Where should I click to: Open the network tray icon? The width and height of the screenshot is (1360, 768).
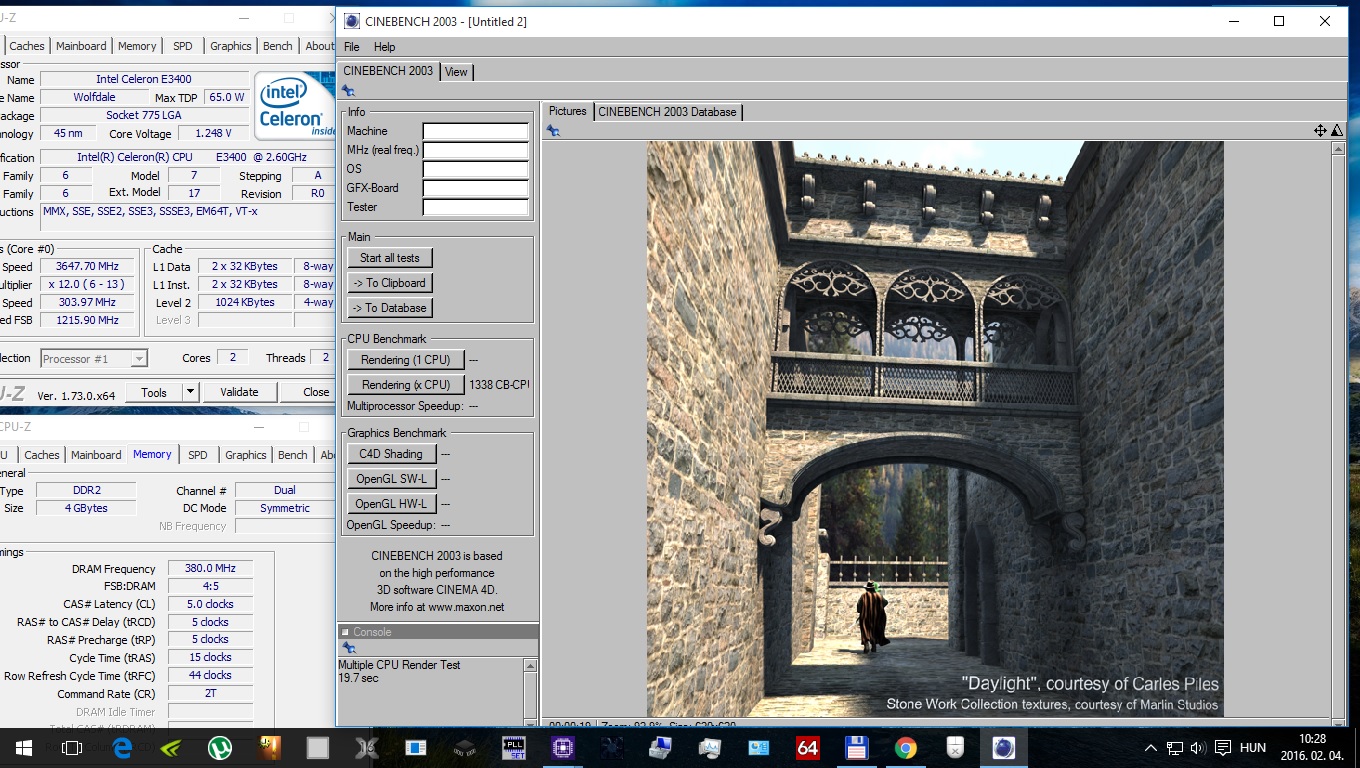[x=1175, y=748]
